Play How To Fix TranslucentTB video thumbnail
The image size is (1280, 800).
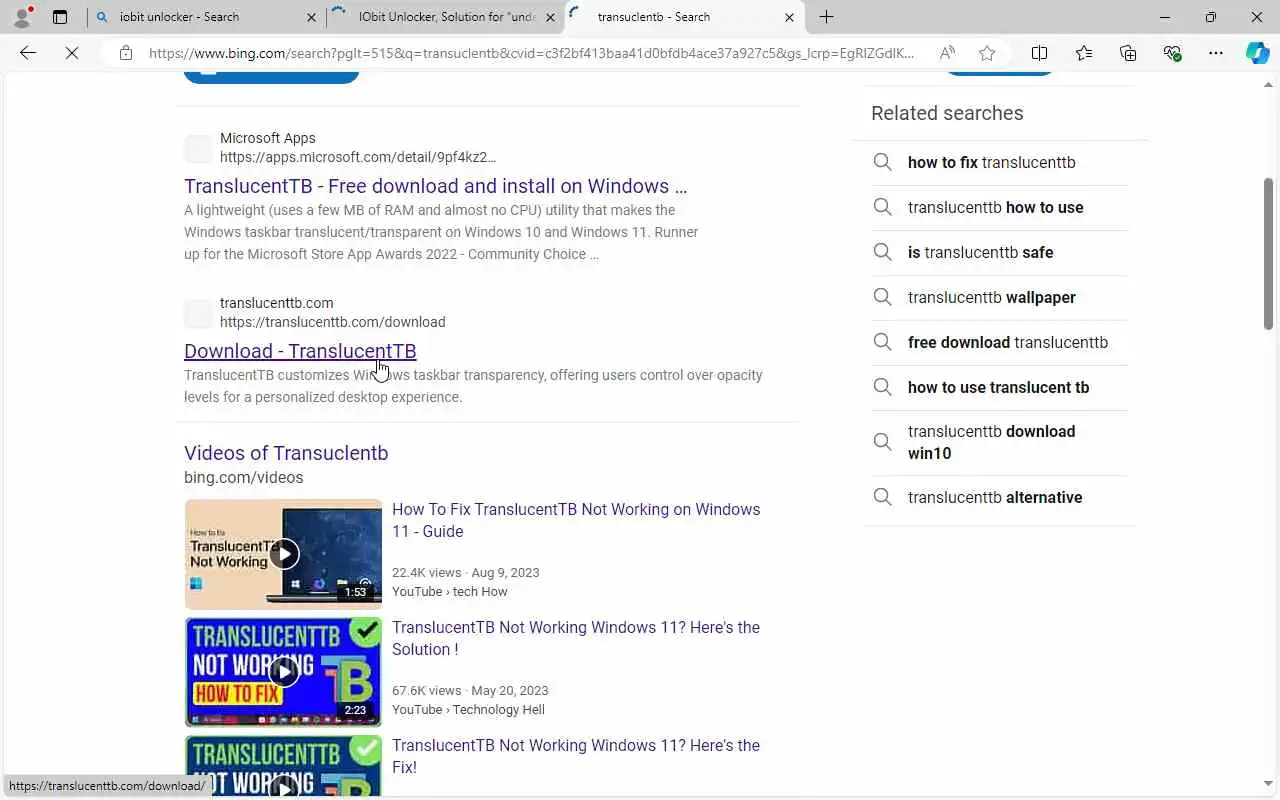click(283, 554)
